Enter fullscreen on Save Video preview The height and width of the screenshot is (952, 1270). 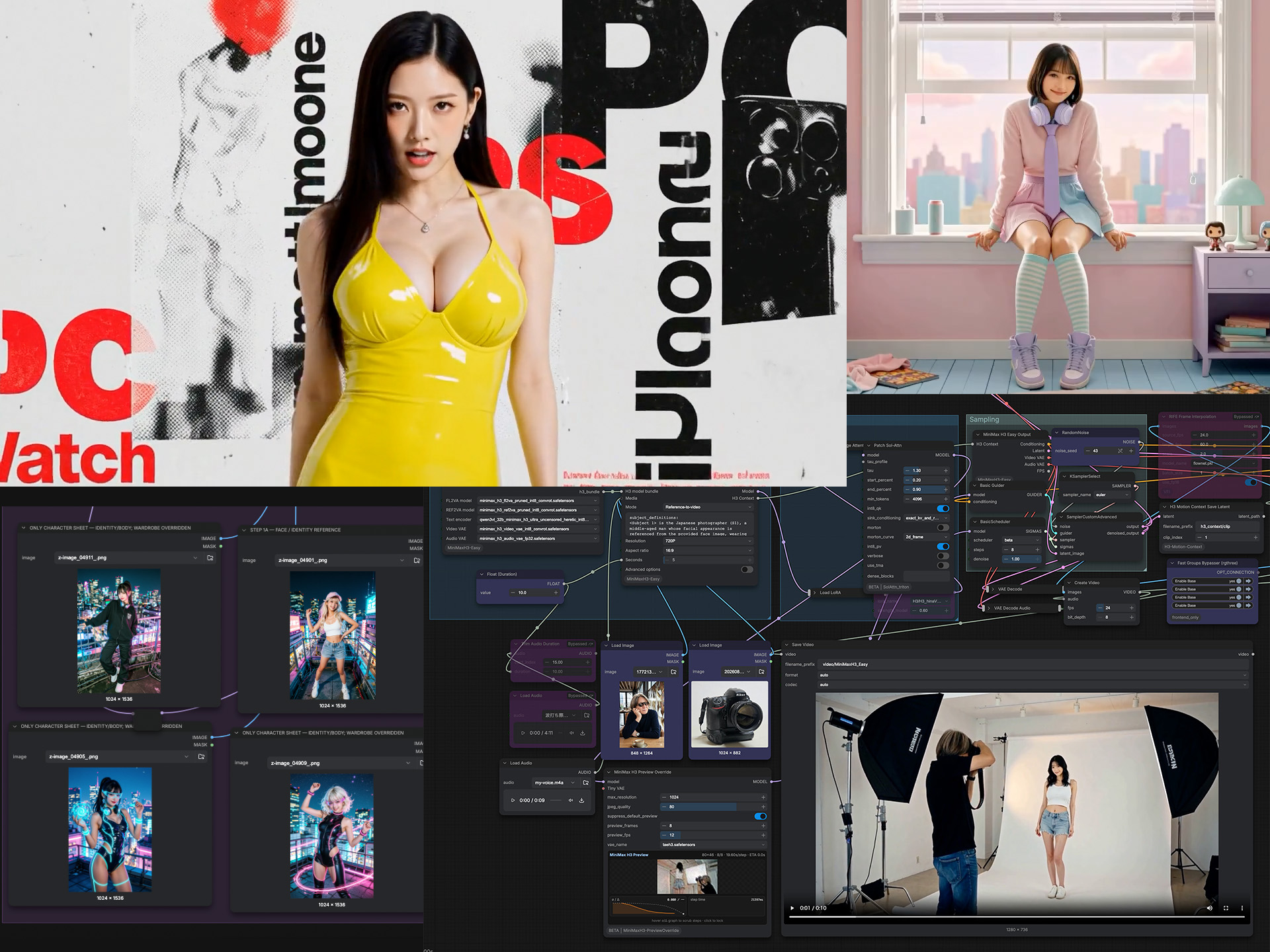(x=1226, y=908)
